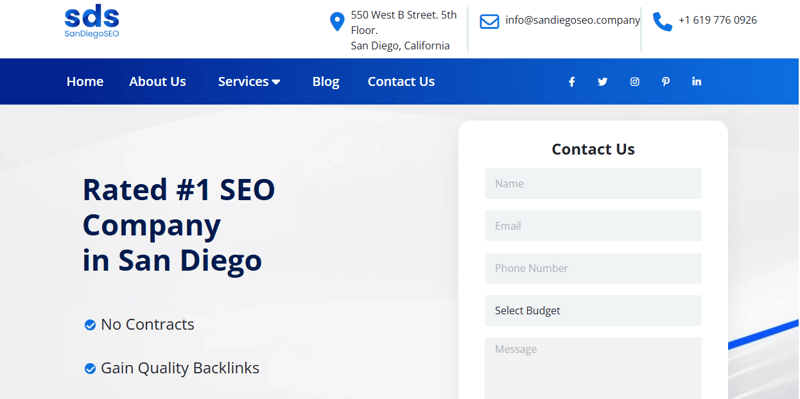Focus the Name input field

pos(593,184)
